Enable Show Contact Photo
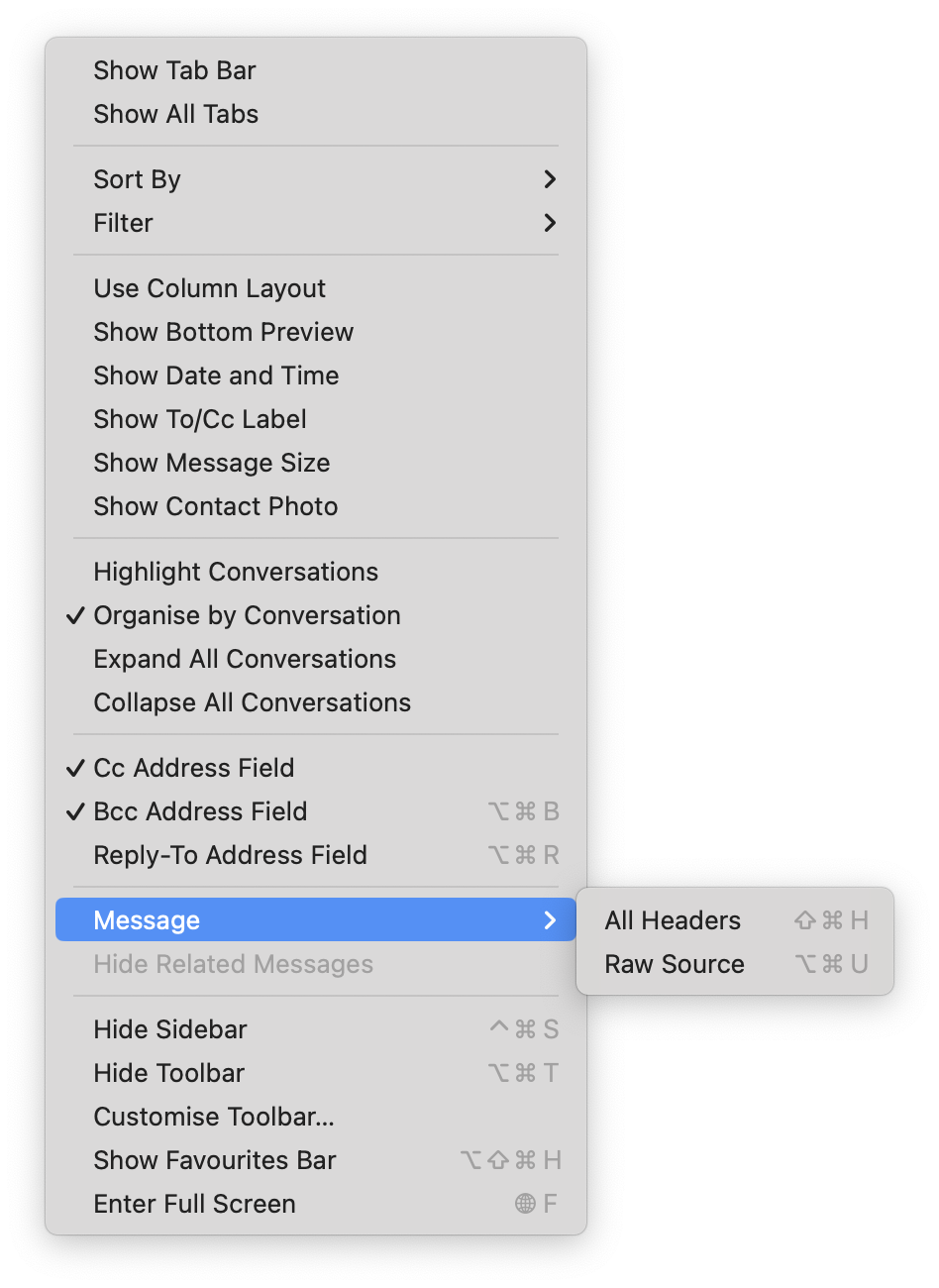 (215, 506)
